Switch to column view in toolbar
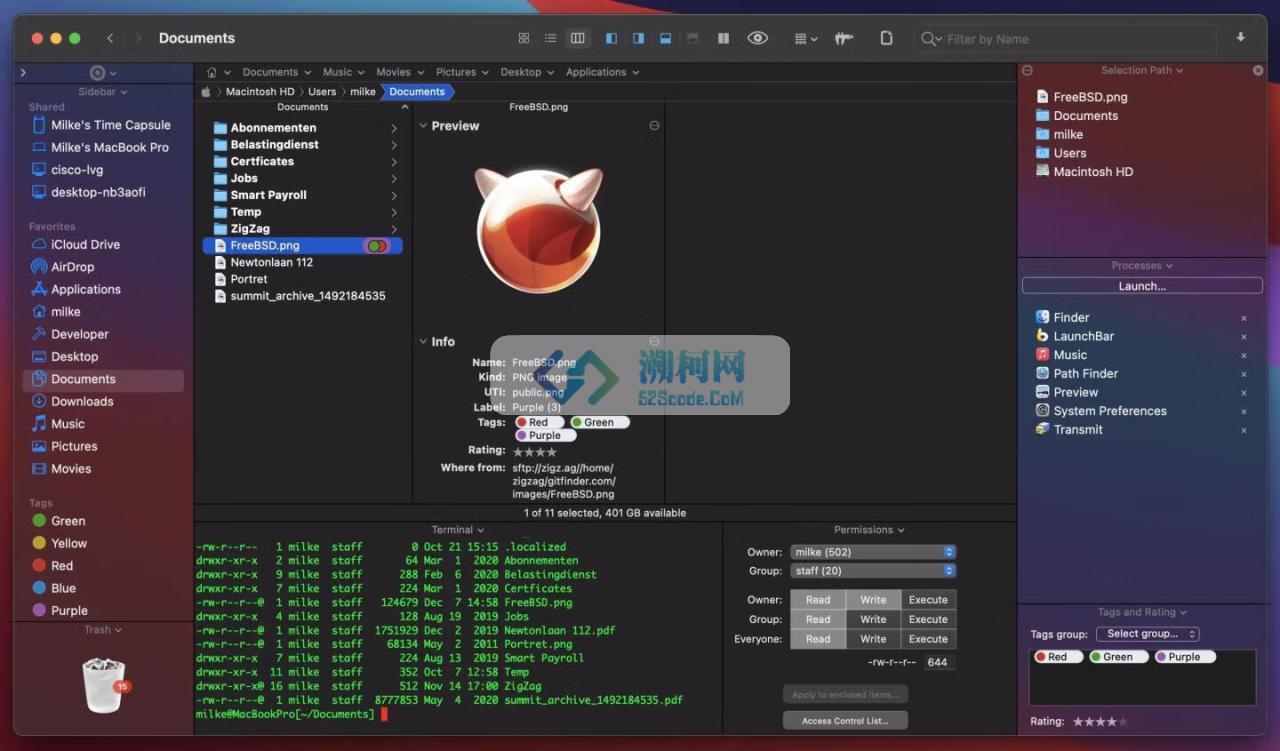The image size is (1280, 751). 577,38
